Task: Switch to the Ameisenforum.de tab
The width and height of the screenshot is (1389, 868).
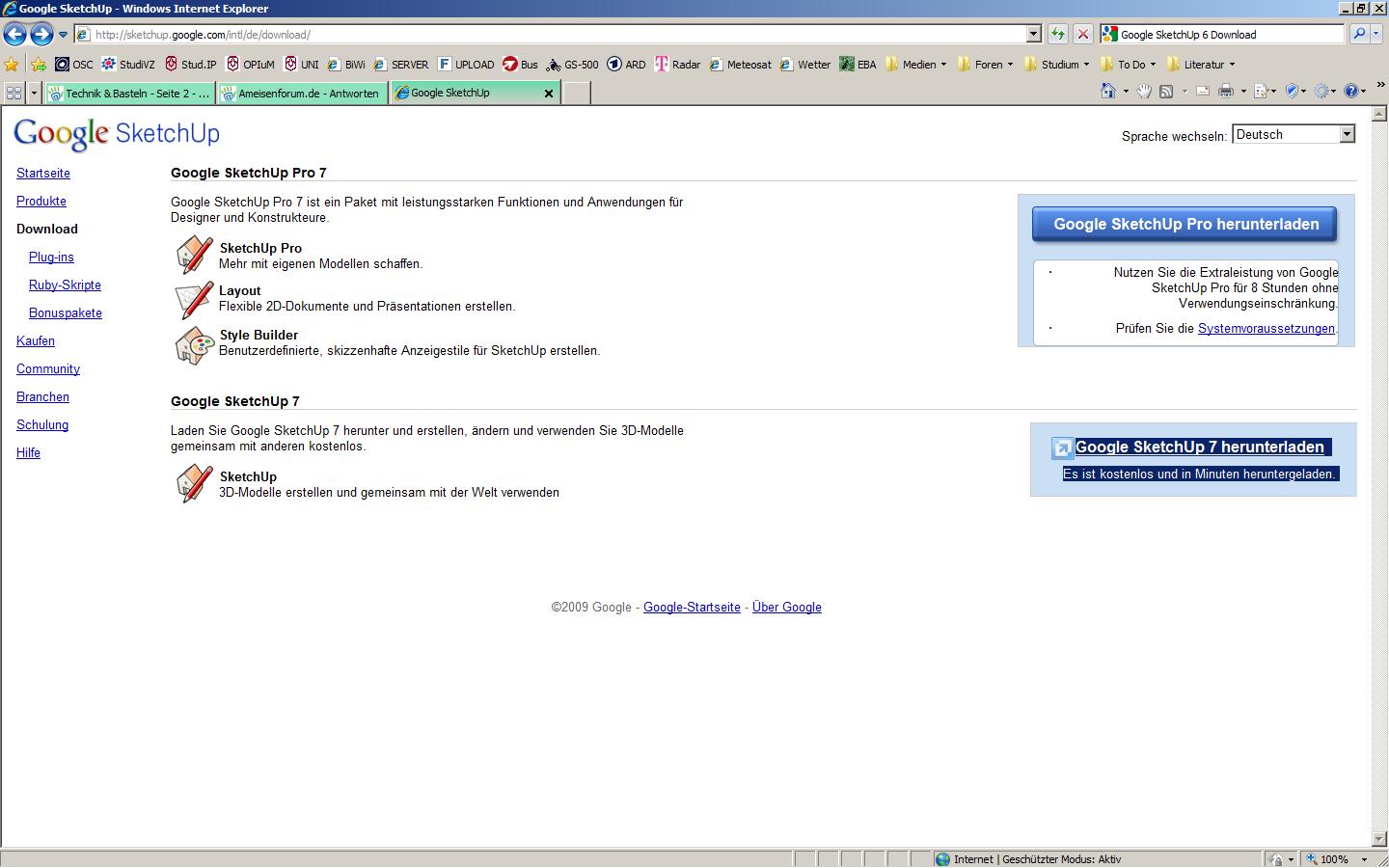Action: [303, 94]
